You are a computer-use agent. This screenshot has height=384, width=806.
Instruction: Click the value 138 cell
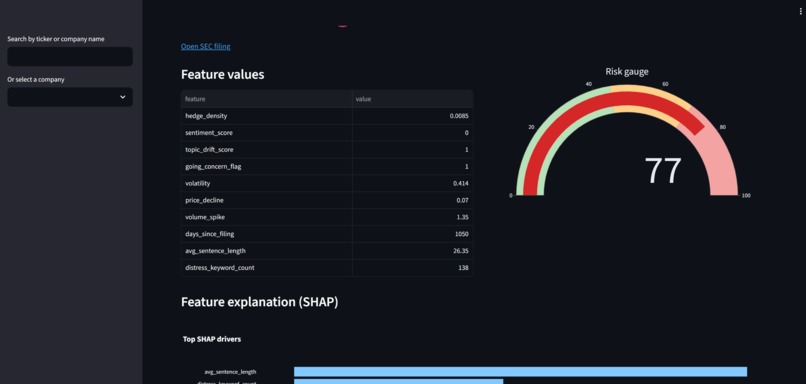pyautogui.click(x=413, y=268)
